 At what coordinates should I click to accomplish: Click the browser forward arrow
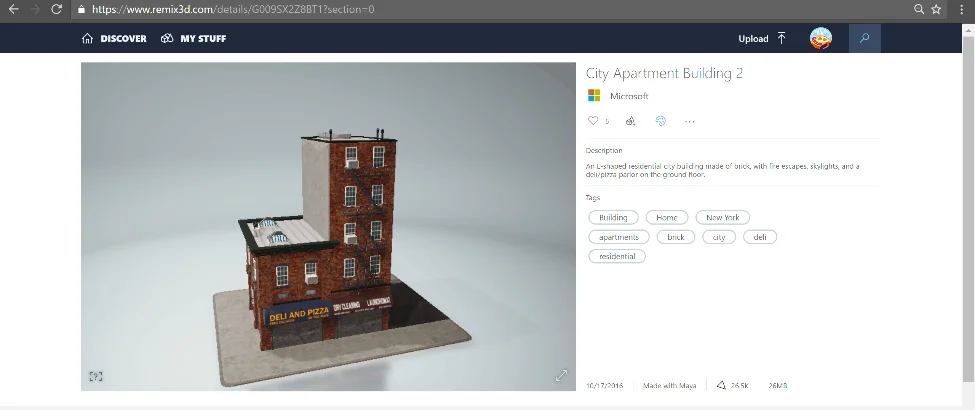(x=35, y=9)
